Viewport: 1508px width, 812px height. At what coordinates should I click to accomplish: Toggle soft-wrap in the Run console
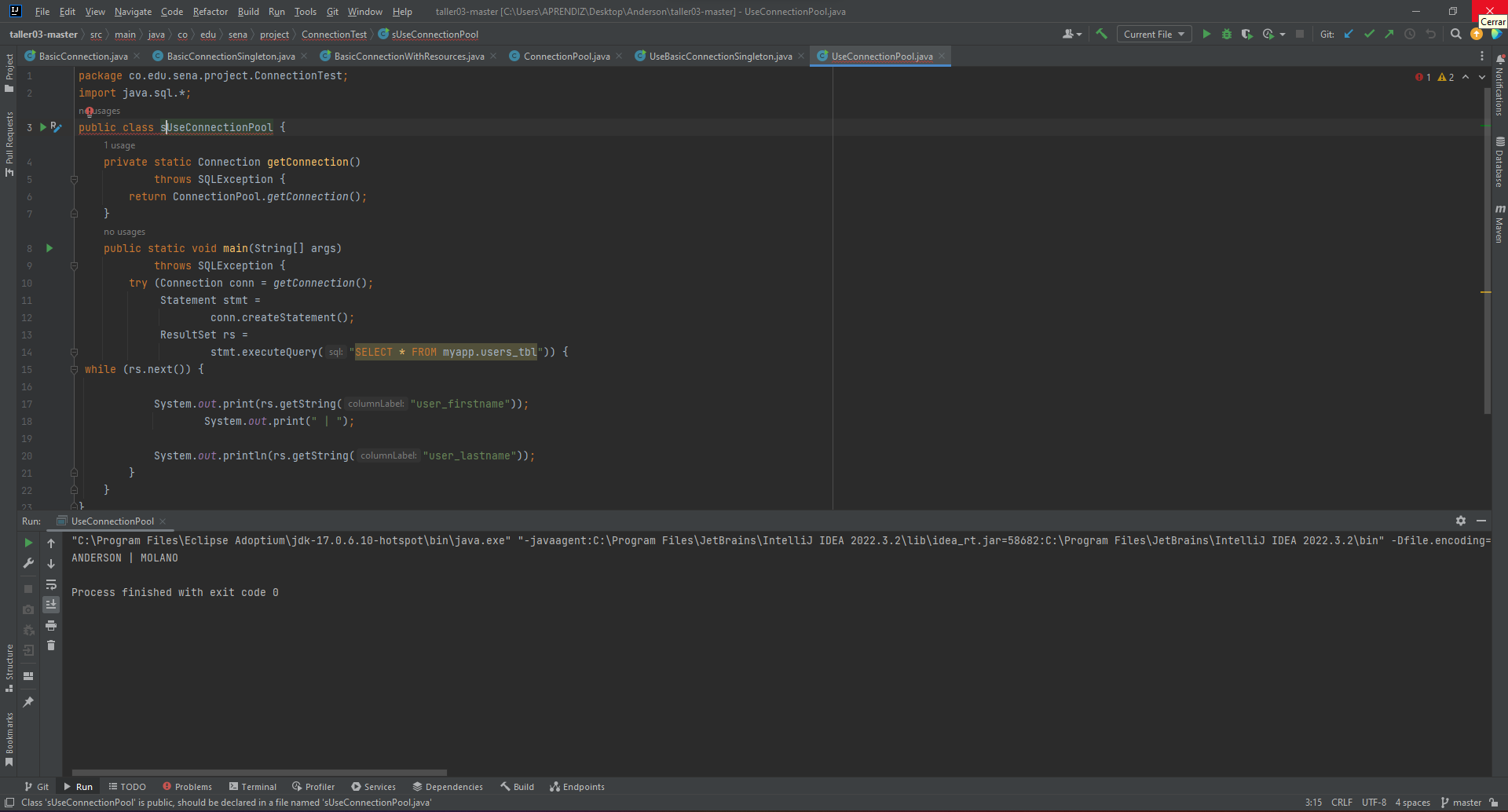51,584
